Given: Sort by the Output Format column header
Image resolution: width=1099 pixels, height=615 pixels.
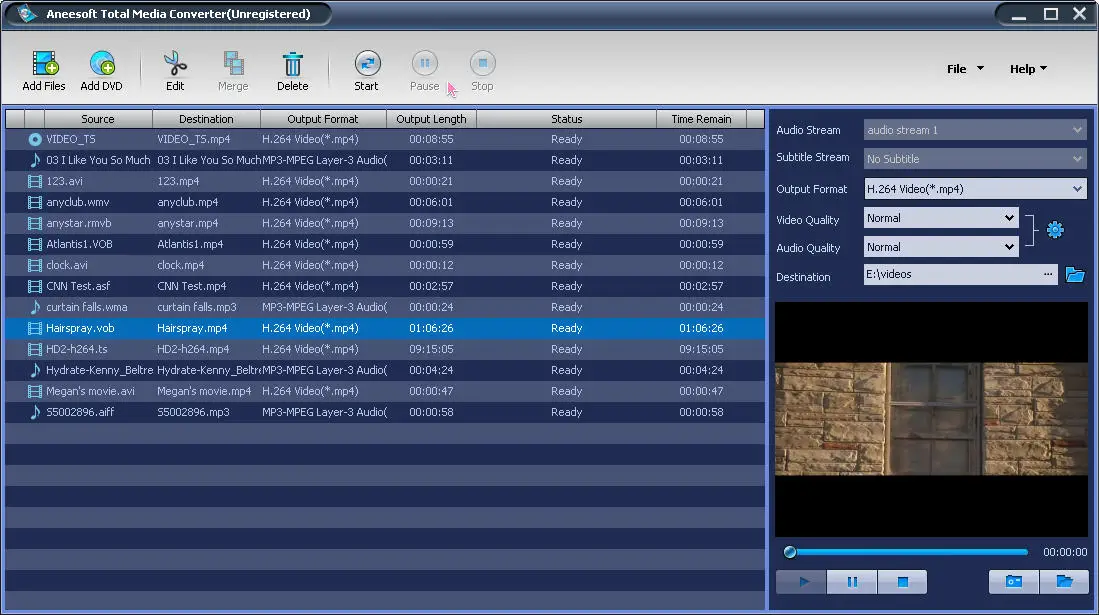Looking at the screenshot, I should pos(323,119).
